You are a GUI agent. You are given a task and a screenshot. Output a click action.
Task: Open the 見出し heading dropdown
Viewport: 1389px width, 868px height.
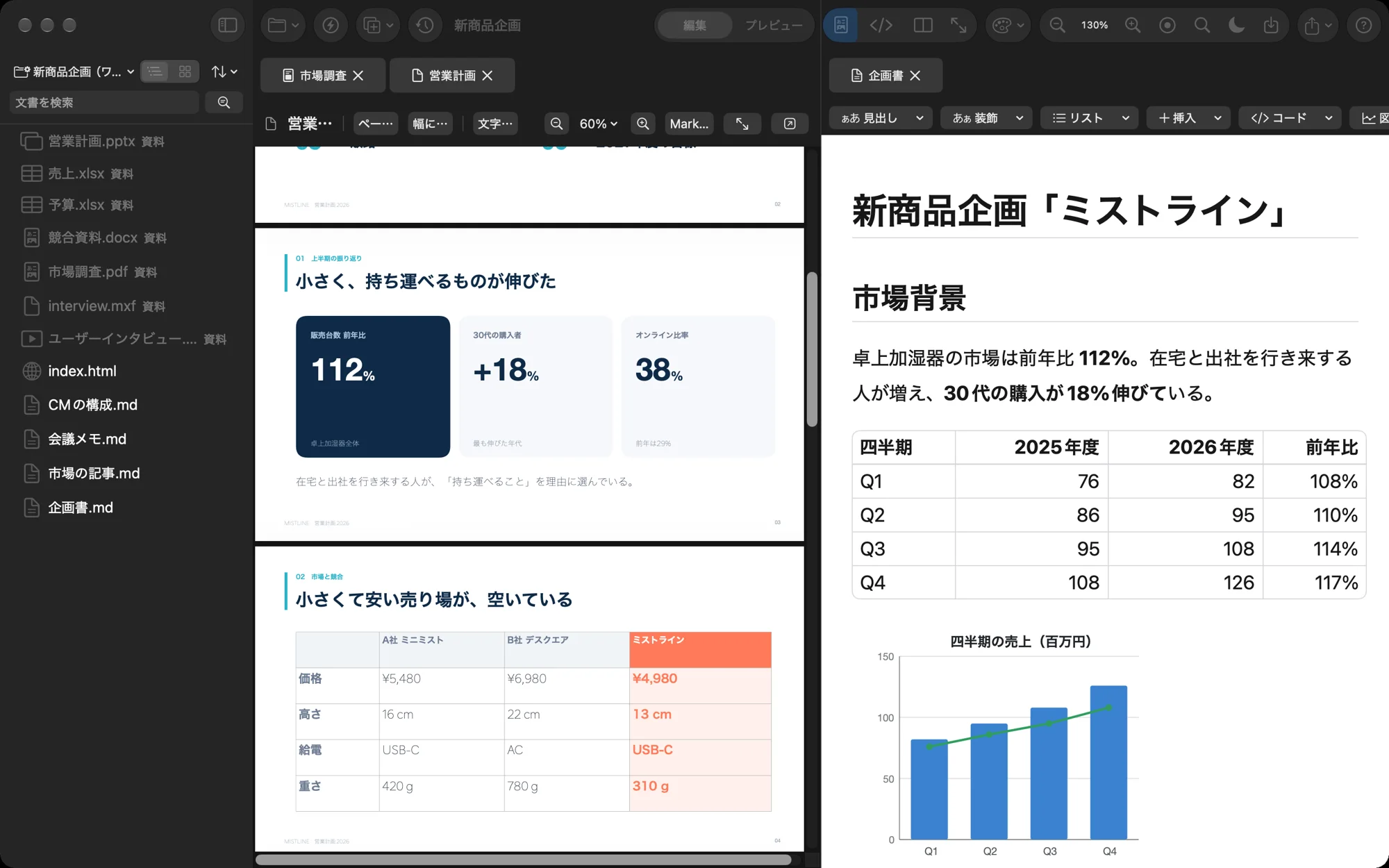coord(881,118)
